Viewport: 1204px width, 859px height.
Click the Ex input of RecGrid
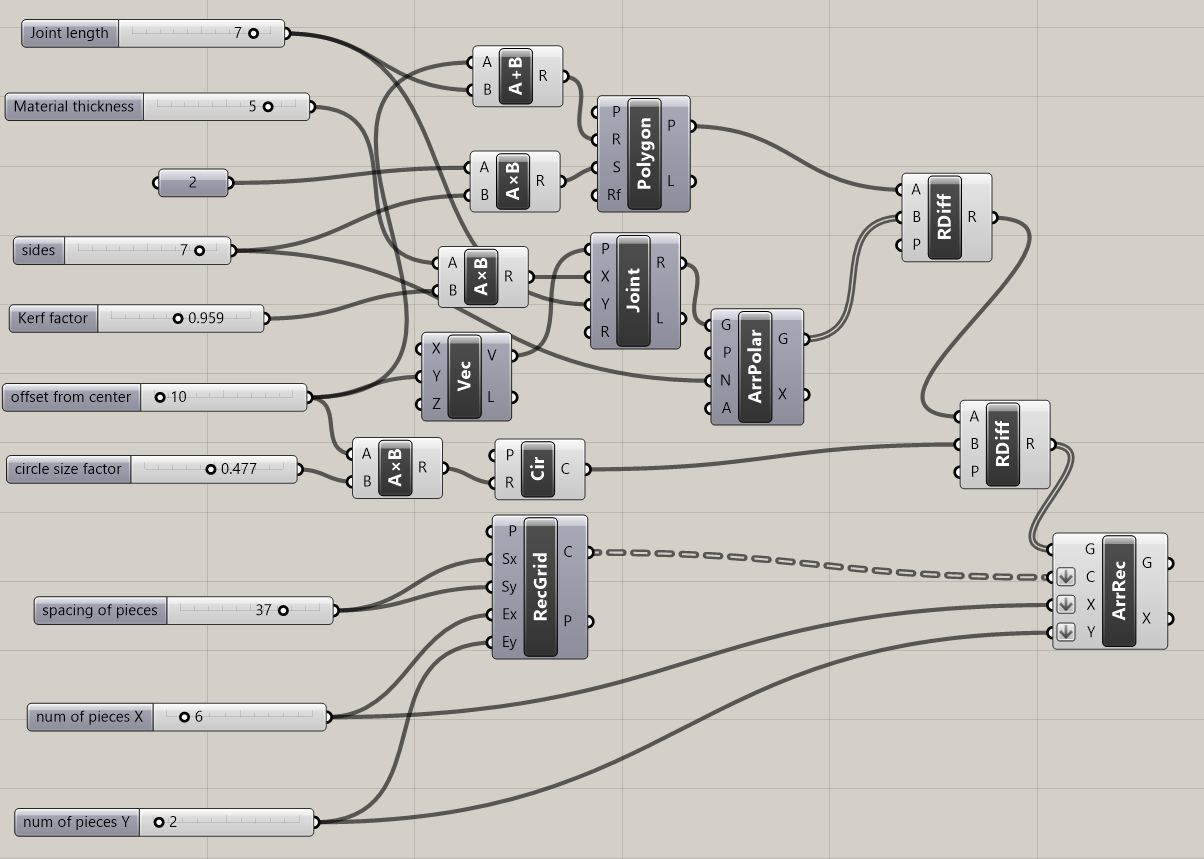[x=510, y=615]
